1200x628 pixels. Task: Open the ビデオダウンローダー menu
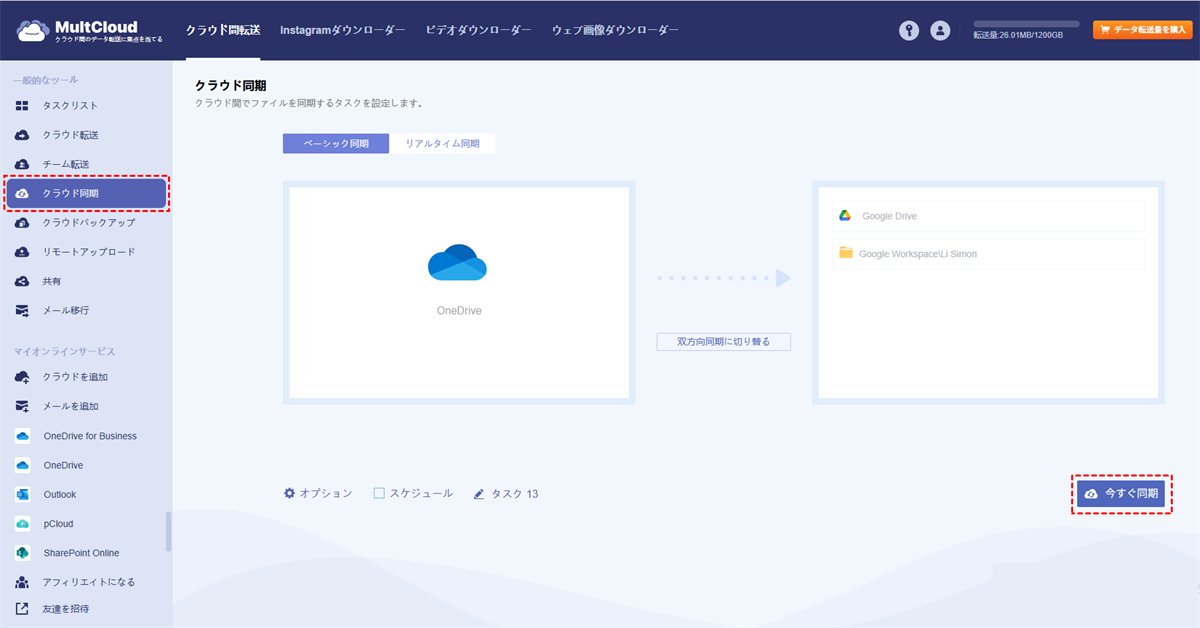[478, 30]
